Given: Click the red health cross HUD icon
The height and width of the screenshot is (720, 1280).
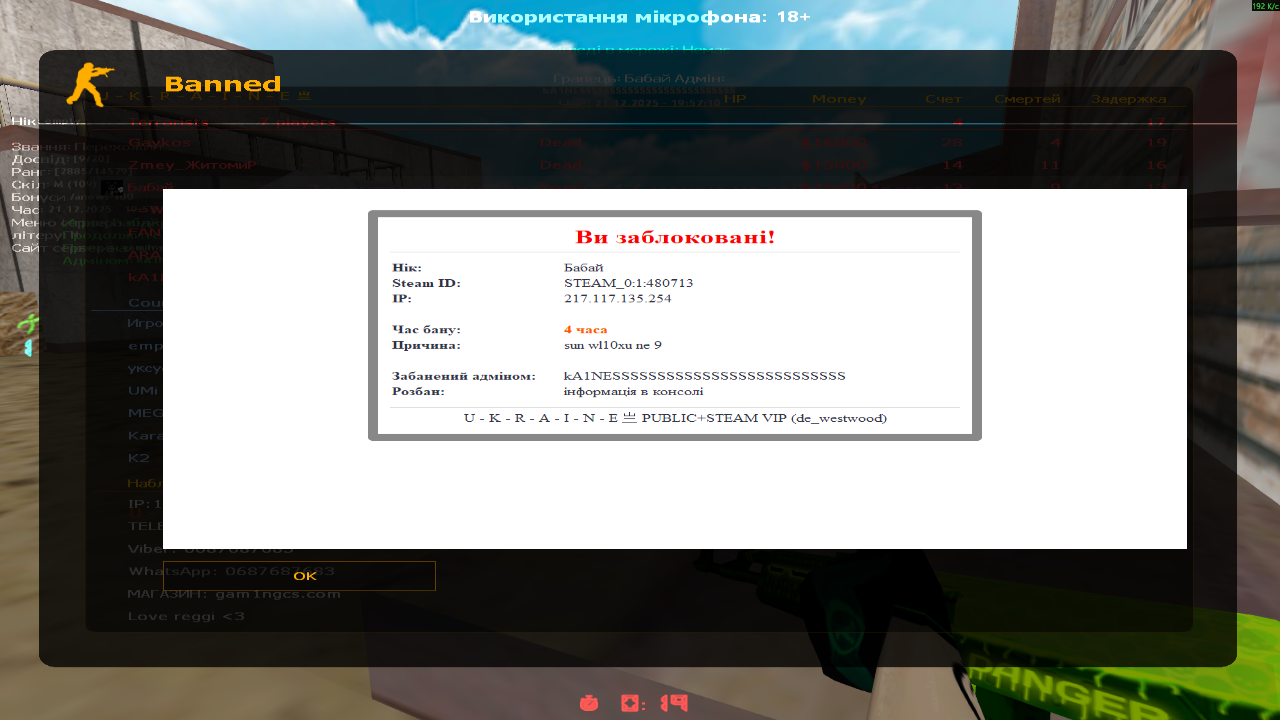Looking at the screenshot, I should click(632, 703).
